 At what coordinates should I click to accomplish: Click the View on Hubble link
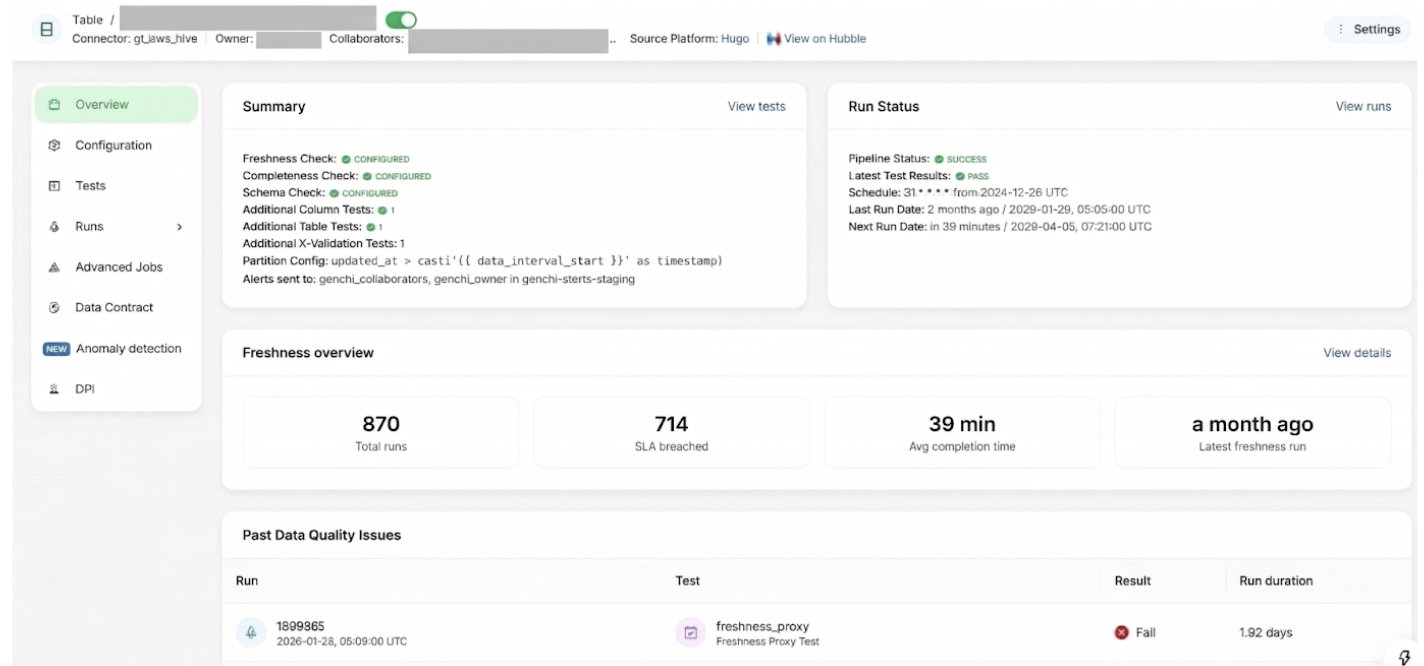point(816,39)
